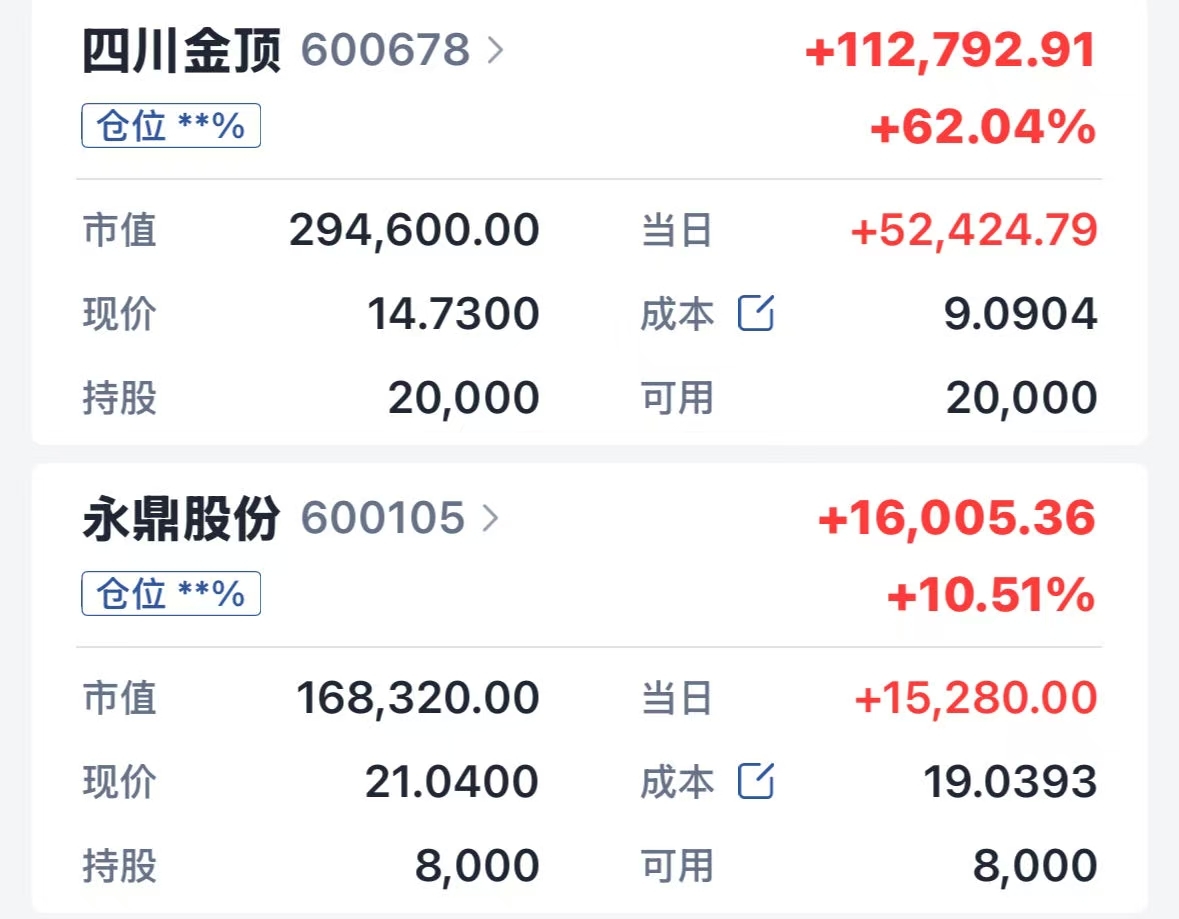
Task: Tap 永鼎股份 current price 21.0400
Action: pyautogui.click(x=452, y=781)
